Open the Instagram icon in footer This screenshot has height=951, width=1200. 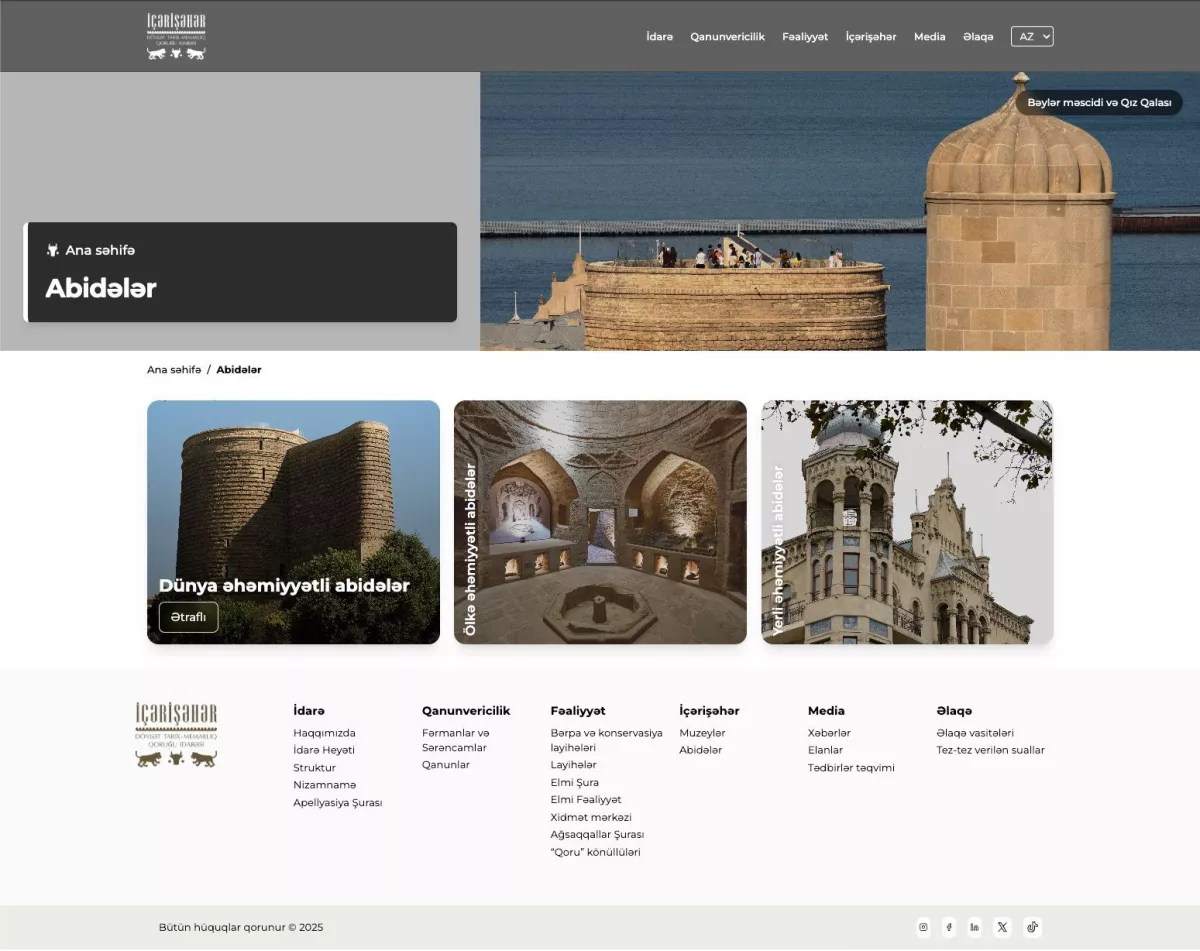pyautogui.click(x=923, y=927)
